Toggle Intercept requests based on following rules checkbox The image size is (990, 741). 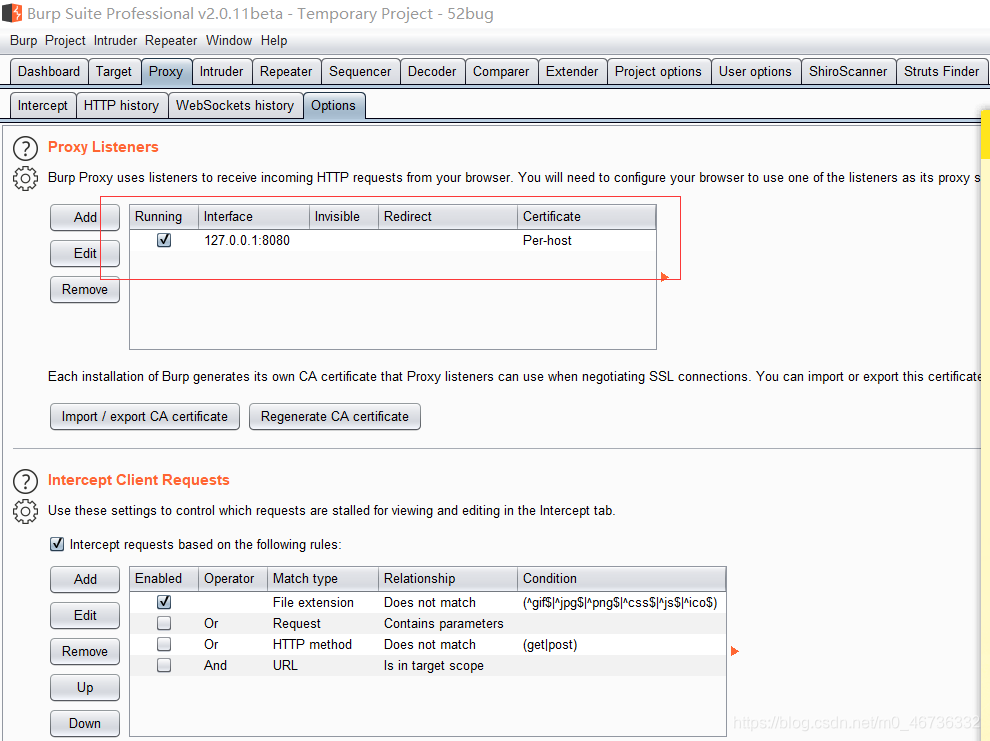click(57, 544)
